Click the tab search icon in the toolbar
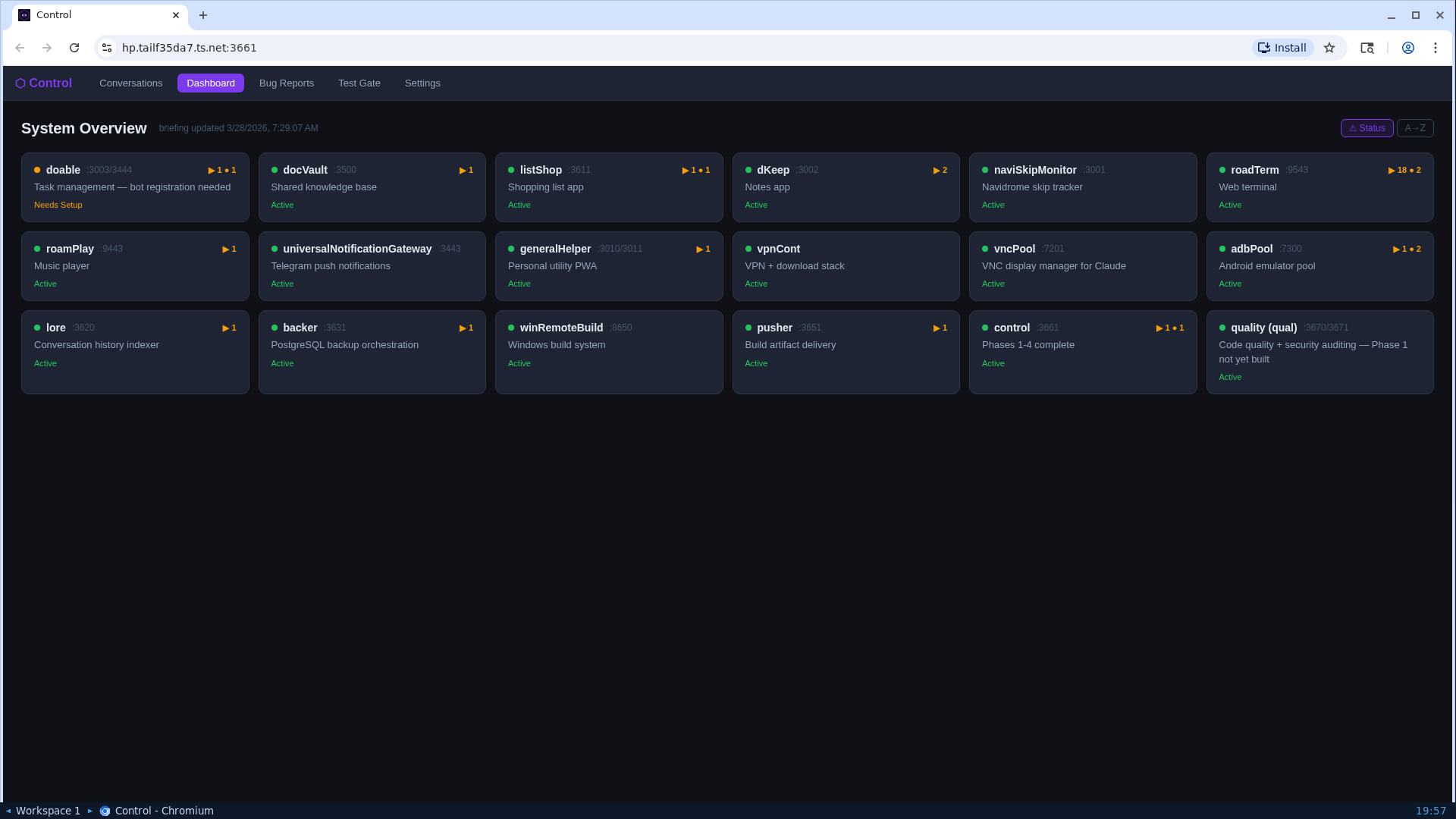1456x819 pixels. coord(1367,47)
